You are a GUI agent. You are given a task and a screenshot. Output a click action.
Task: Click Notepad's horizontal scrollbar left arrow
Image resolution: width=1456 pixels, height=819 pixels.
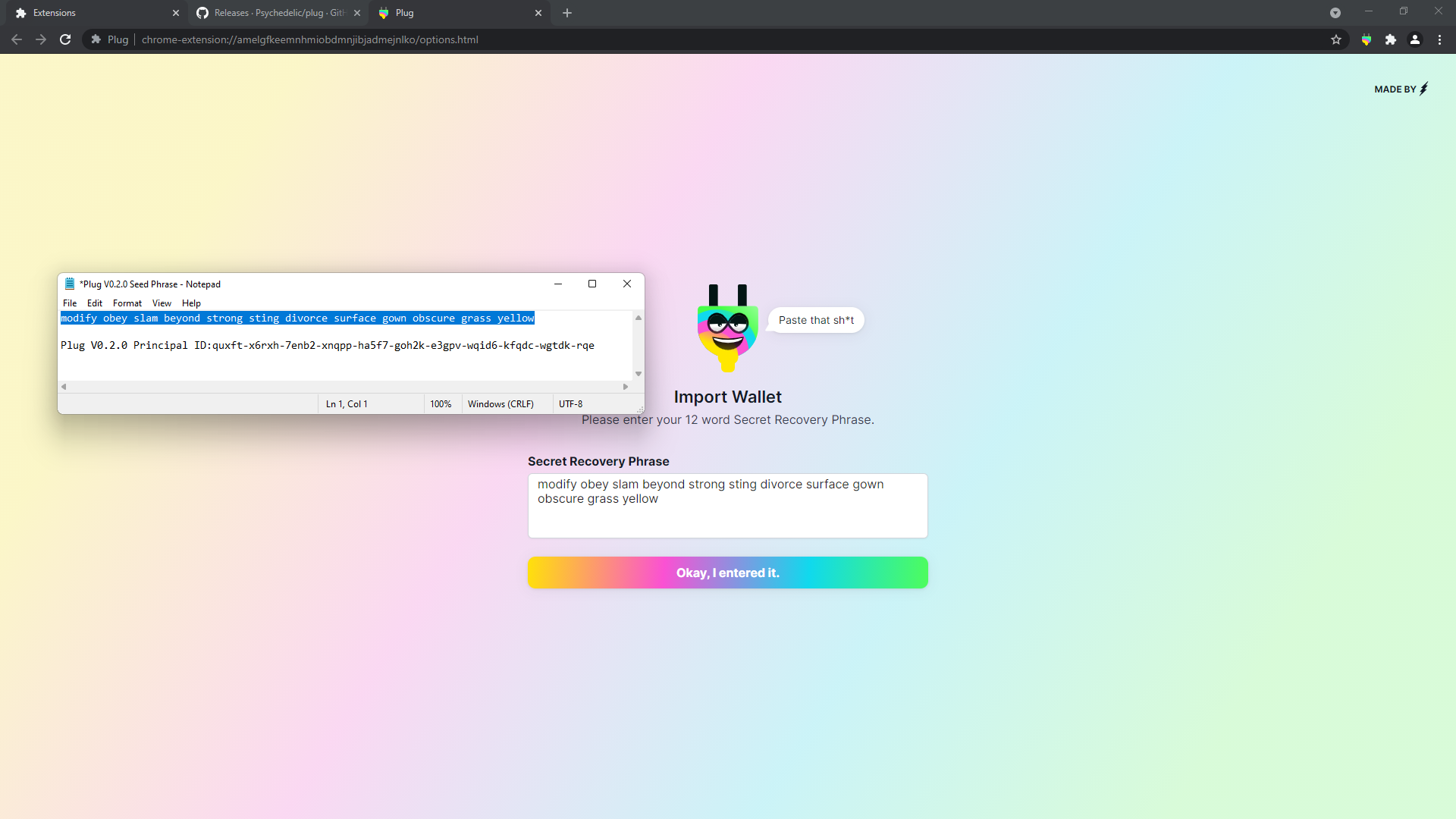tap(64, 387)
